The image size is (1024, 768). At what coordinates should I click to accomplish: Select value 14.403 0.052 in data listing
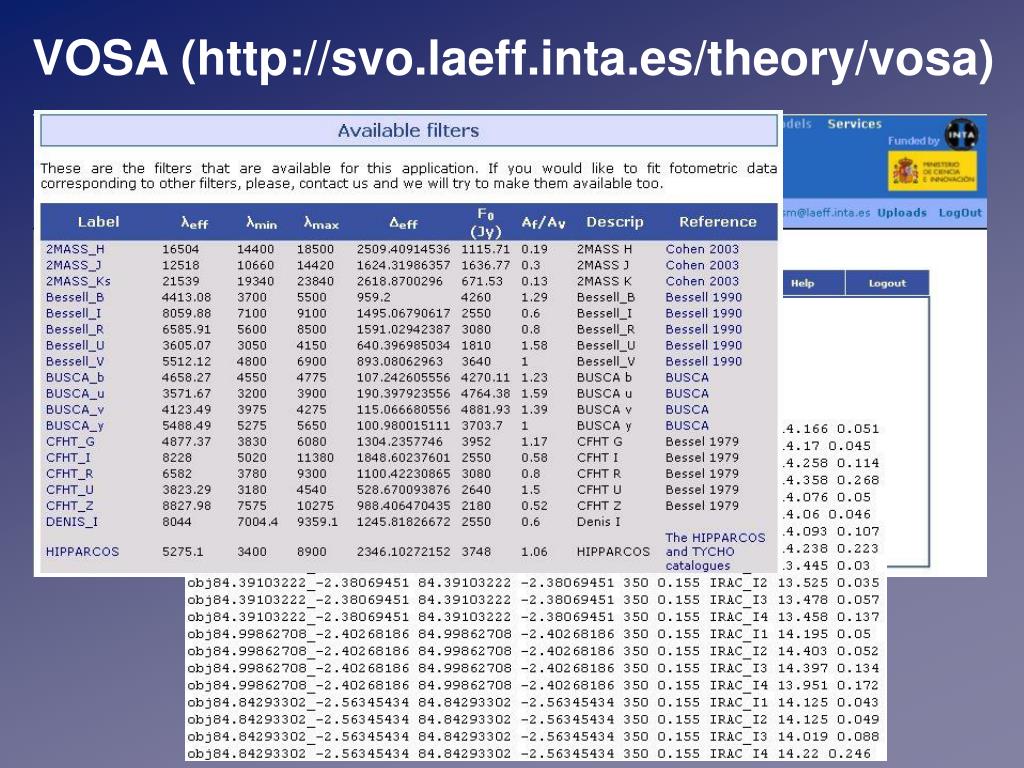[828, 651]
